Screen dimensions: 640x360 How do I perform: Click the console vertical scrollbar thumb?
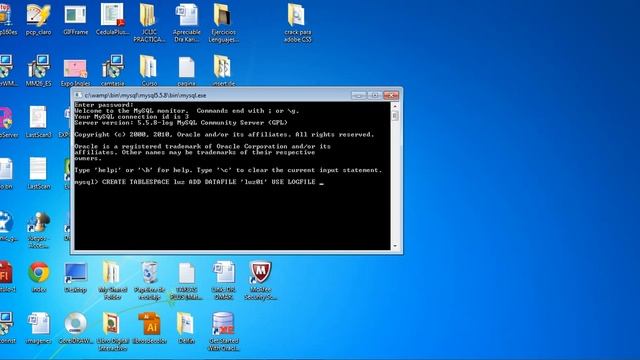pos(395,116)
